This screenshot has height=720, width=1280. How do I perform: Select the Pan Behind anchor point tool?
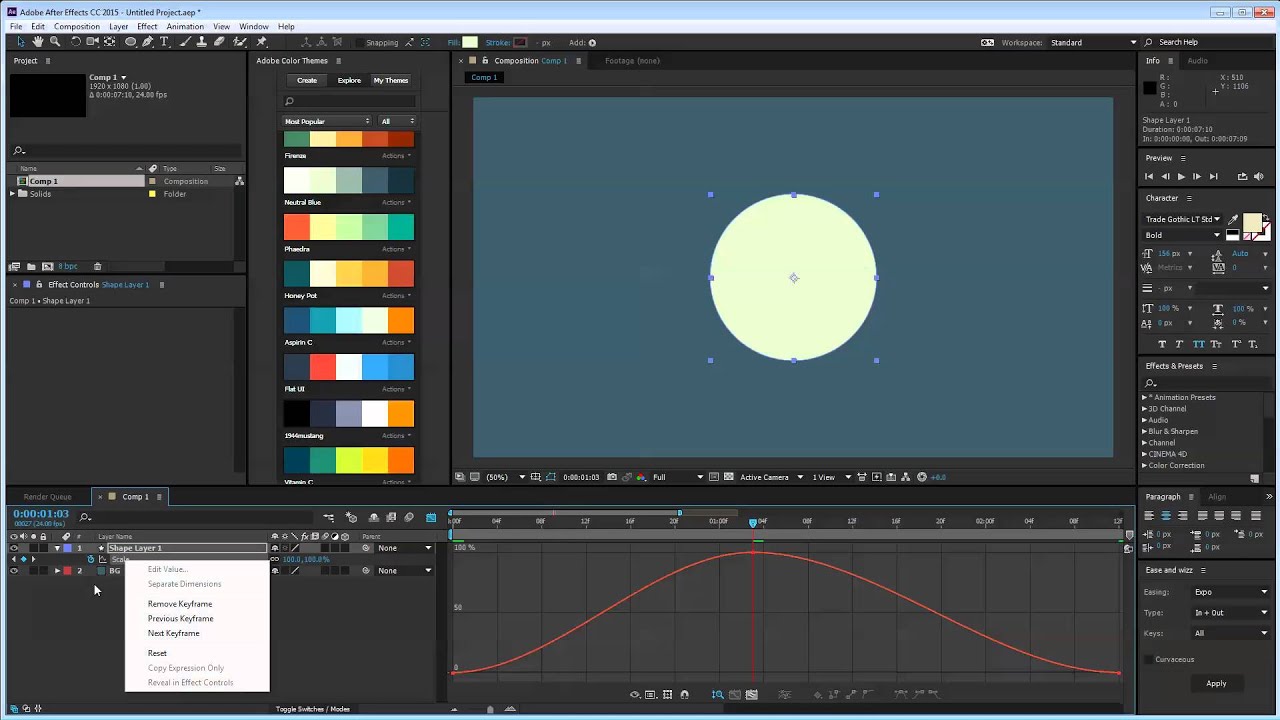click(x=110, y=42)
